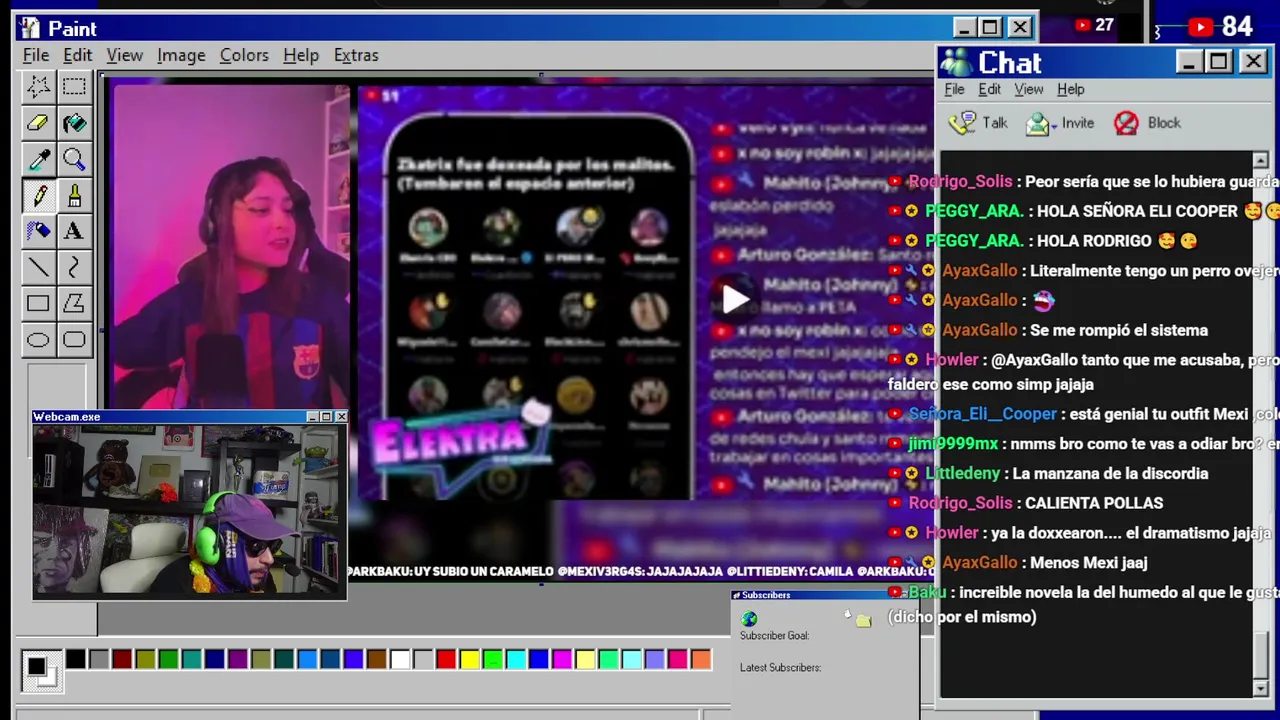Close the Webcam.exe window
Image resolution: width=1280 pixels, height=720 pixels.
pyautogui.click(x=341, y=416)
